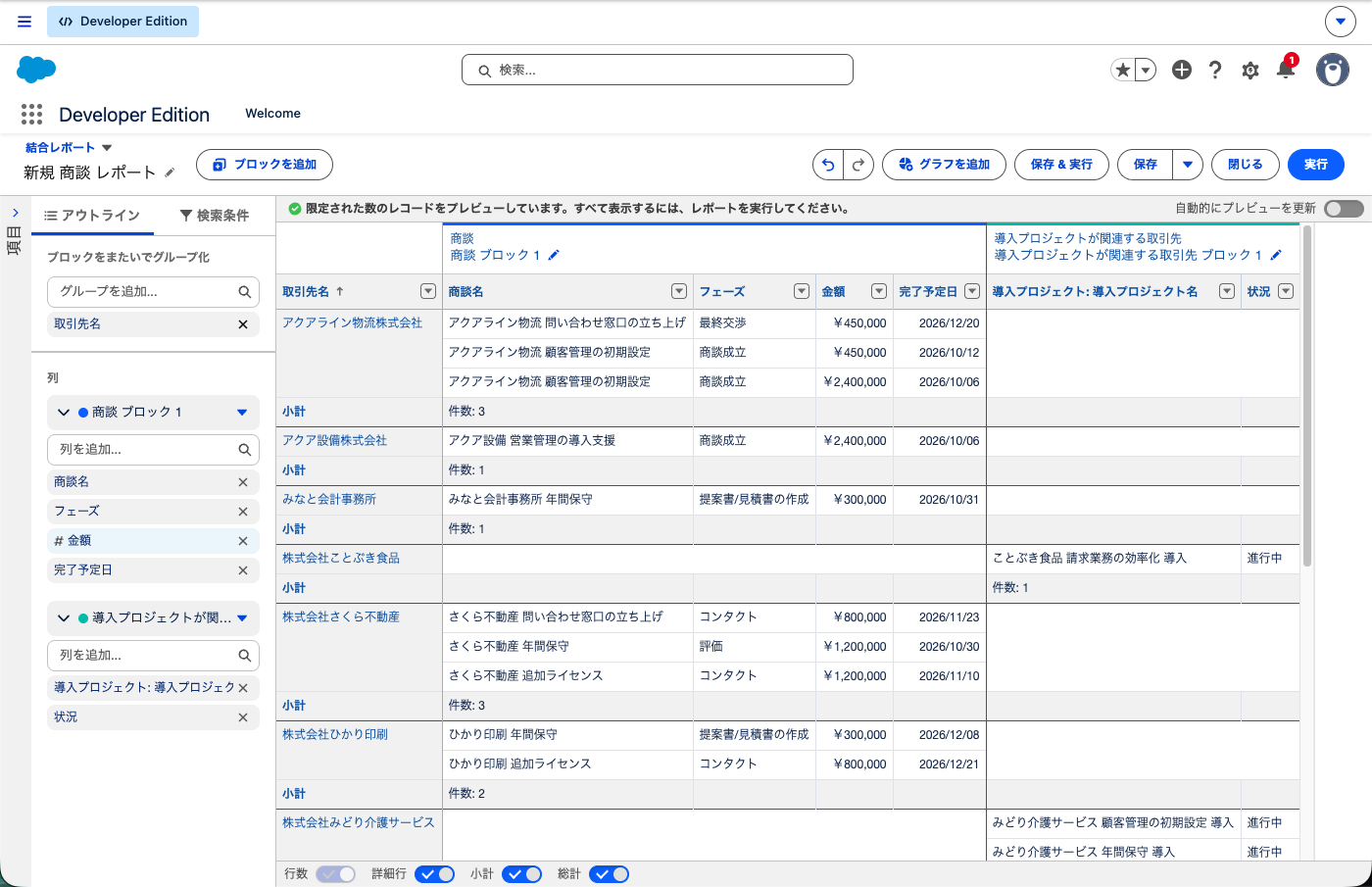
Task: Remove the 状況 column
Action: [243, 717]
